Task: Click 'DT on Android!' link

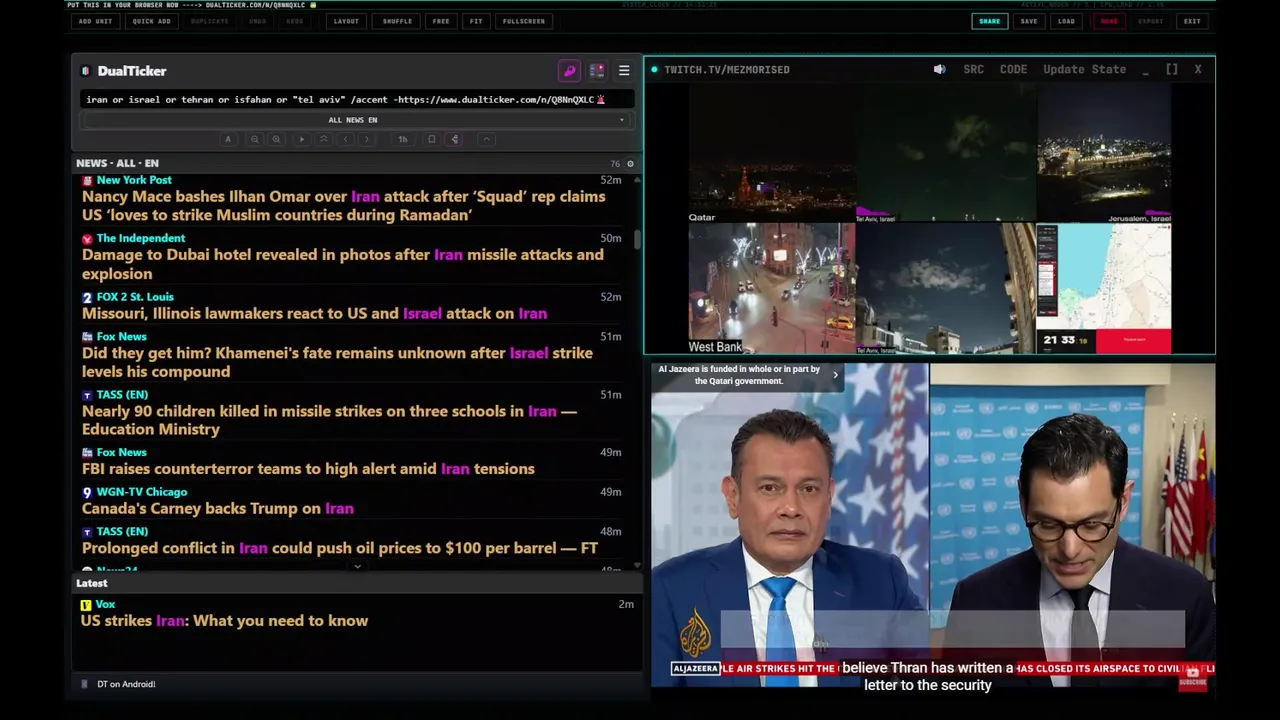Action: [126, 684]
